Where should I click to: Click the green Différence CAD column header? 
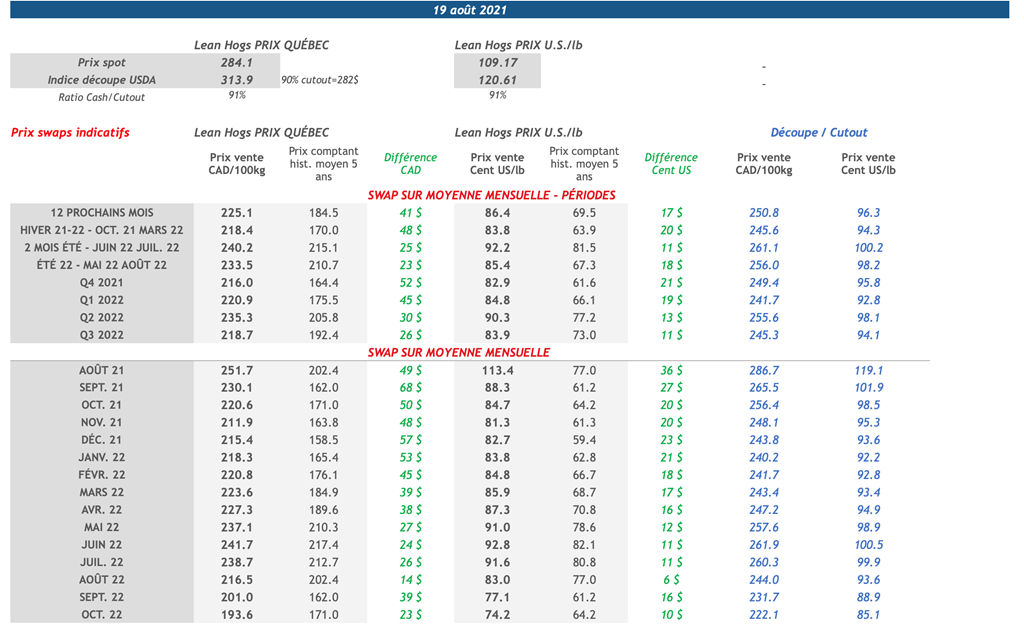pyautogui.click(x=410, y=163)
